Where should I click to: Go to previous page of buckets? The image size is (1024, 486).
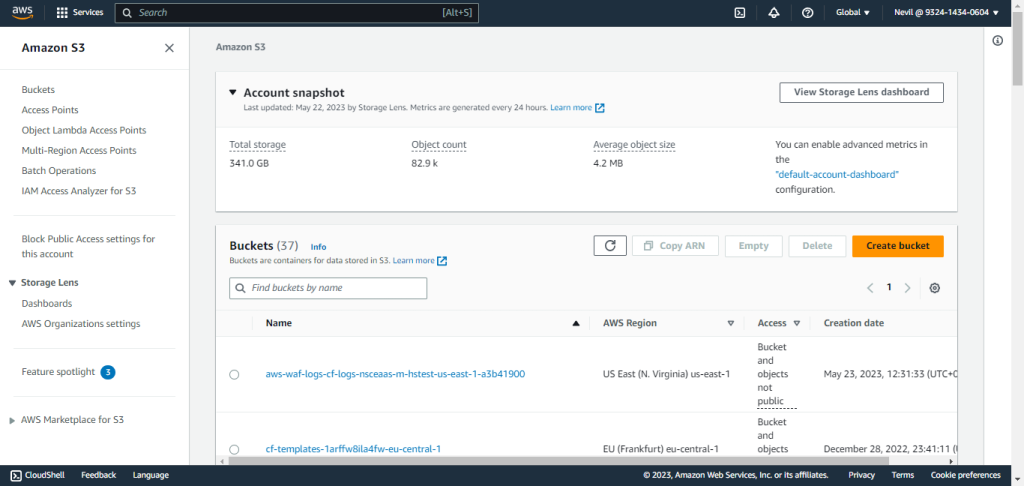(870, 287)
